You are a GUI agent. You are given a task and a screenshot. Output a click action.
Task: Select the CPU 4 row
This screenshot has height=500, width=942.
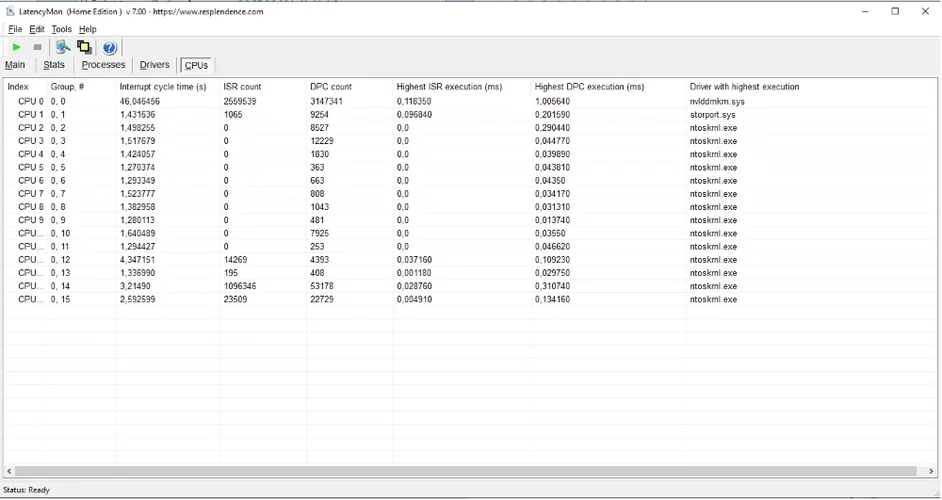point(470,154)
